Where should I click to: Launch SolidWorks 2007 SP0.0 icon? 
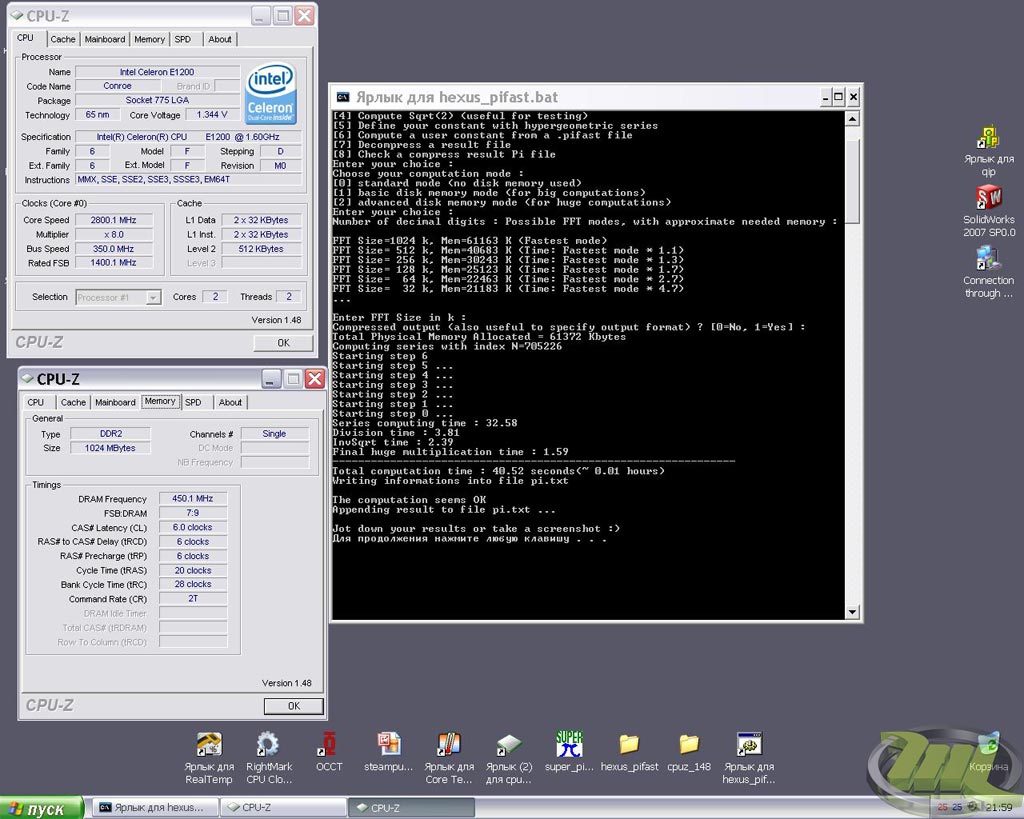988,199
